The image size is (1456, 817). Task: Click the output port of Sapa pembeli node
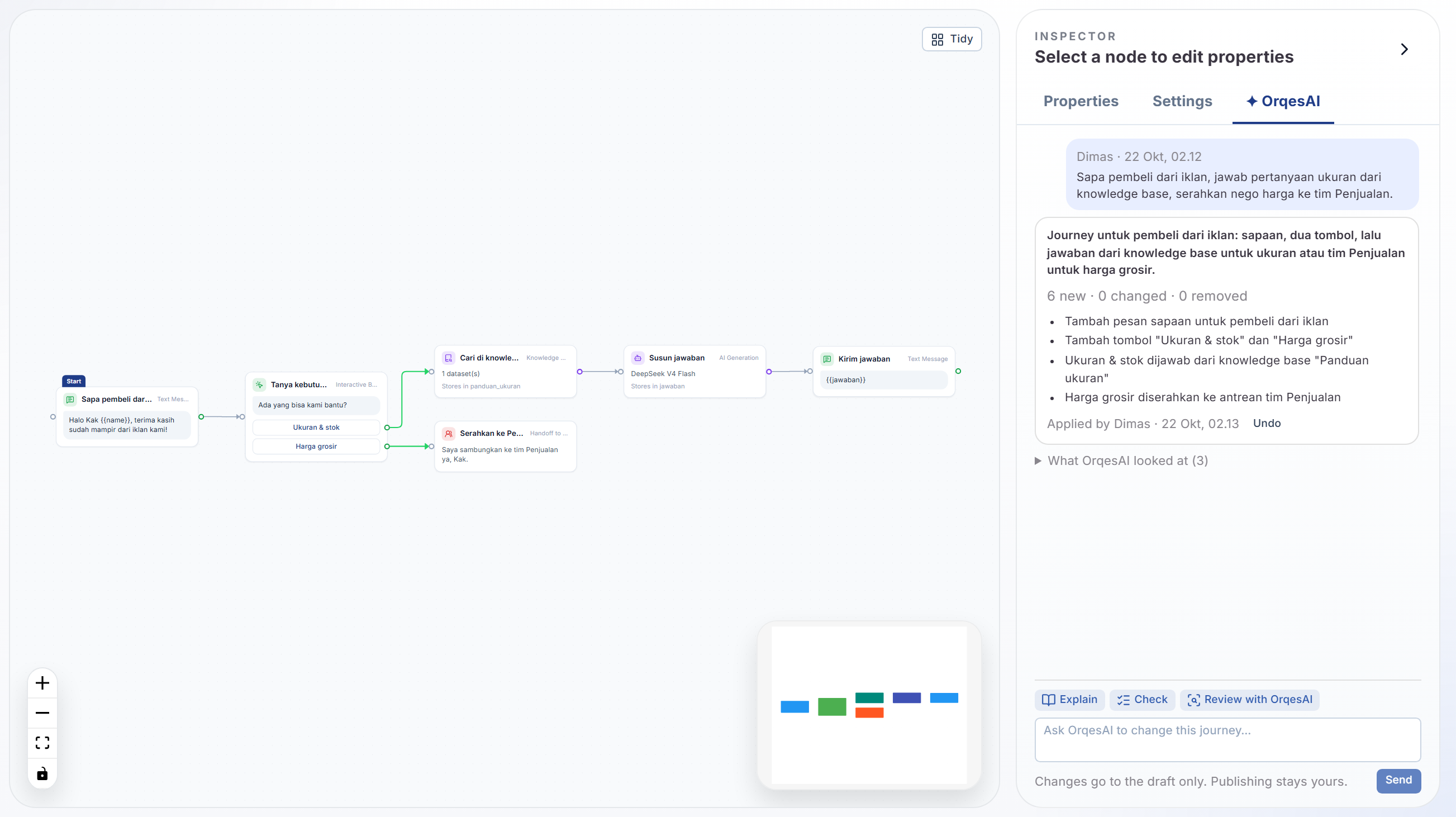click(201, 417)
